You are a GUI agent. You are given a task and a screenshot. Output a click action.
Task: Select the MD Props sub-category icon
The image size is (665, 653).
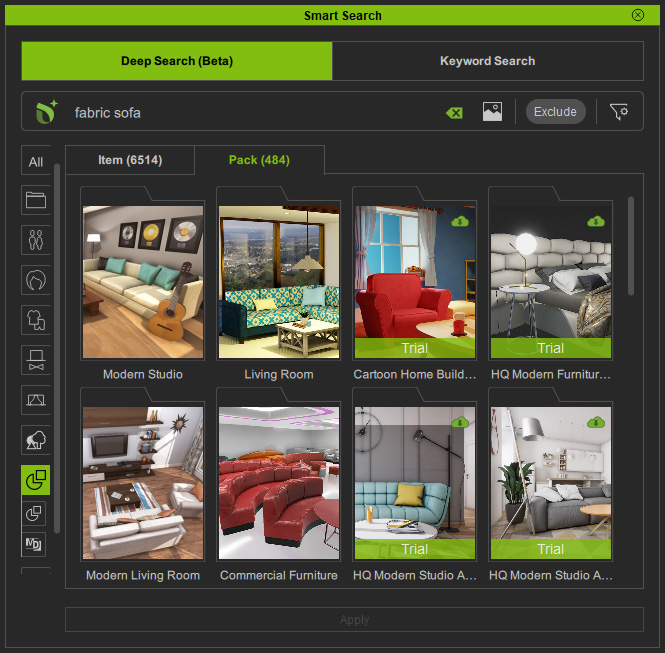click(x=34, y=544)
